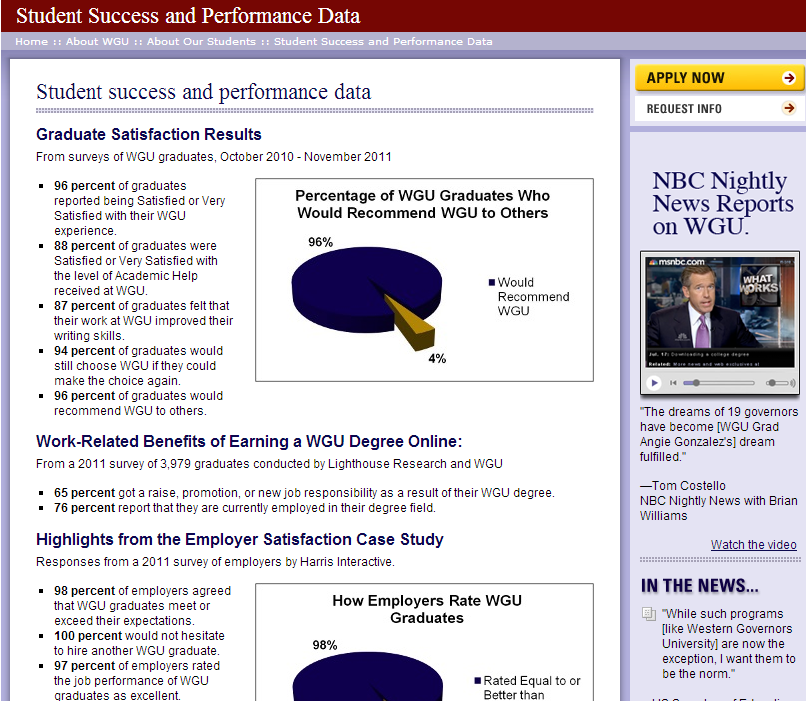The height and width of the screenshot is (701, 806).
Task: Click the '98 percent of employers agreed' bullet
Action: point(142,606)
